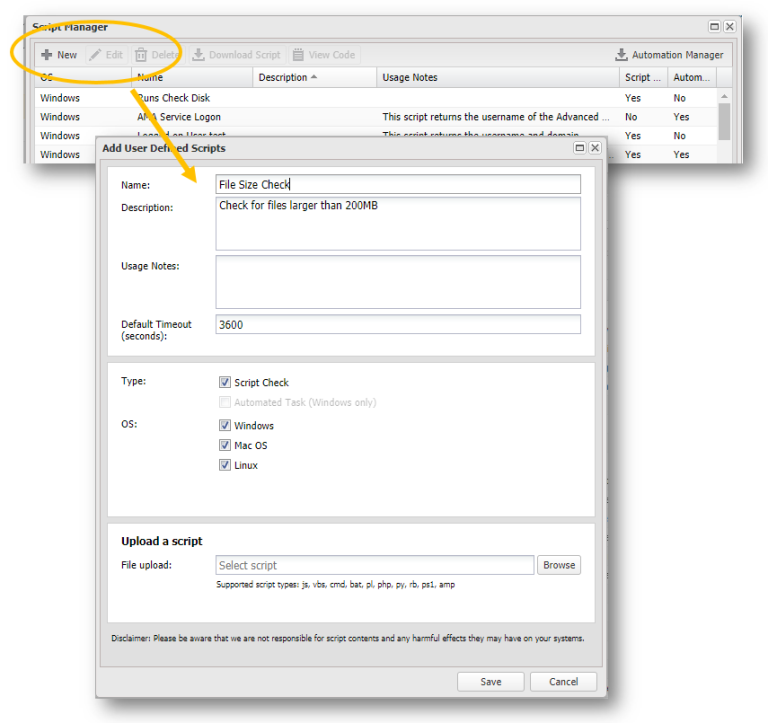Screen dimensions: 768x723
Task: Uncheck the Linux OS checkbox
Action: [x=225, y=465]
